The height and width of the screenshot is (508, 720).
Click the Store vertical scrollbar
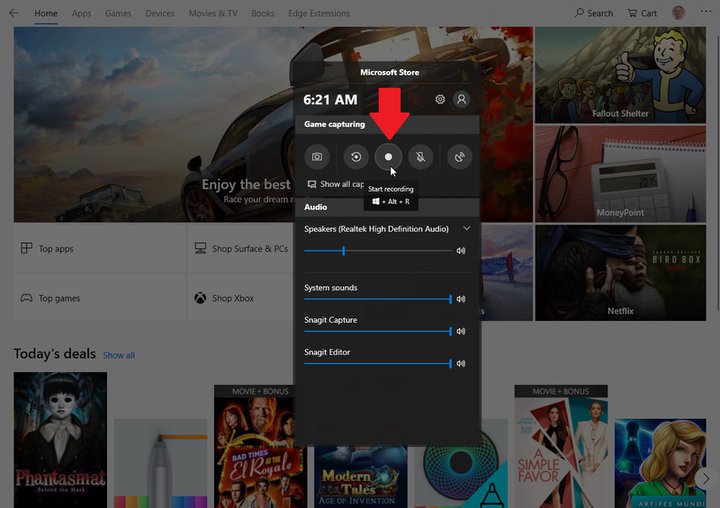pos(717,172)
